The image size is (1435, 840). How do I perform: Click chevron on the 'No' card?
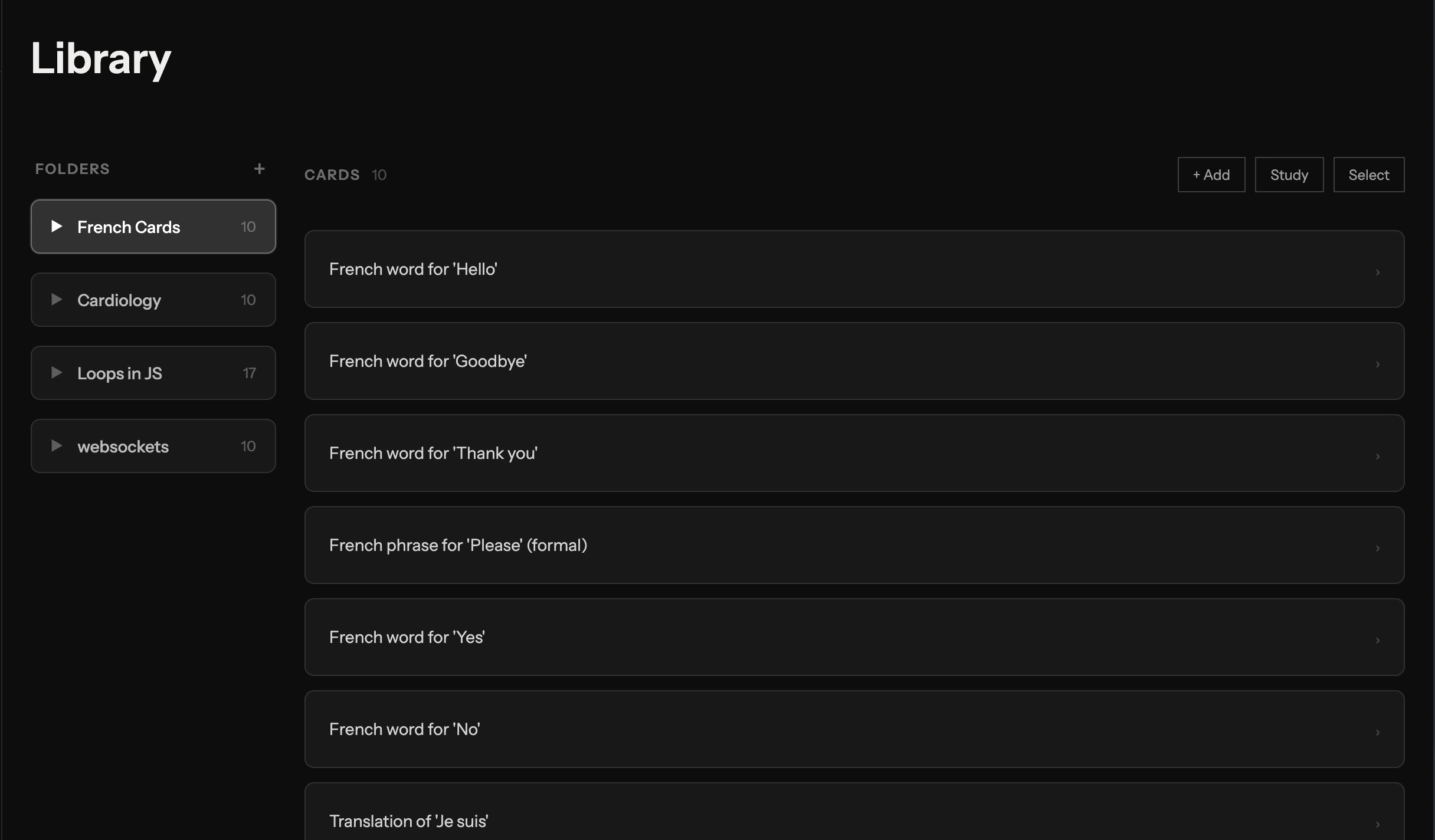(1377, 732)
